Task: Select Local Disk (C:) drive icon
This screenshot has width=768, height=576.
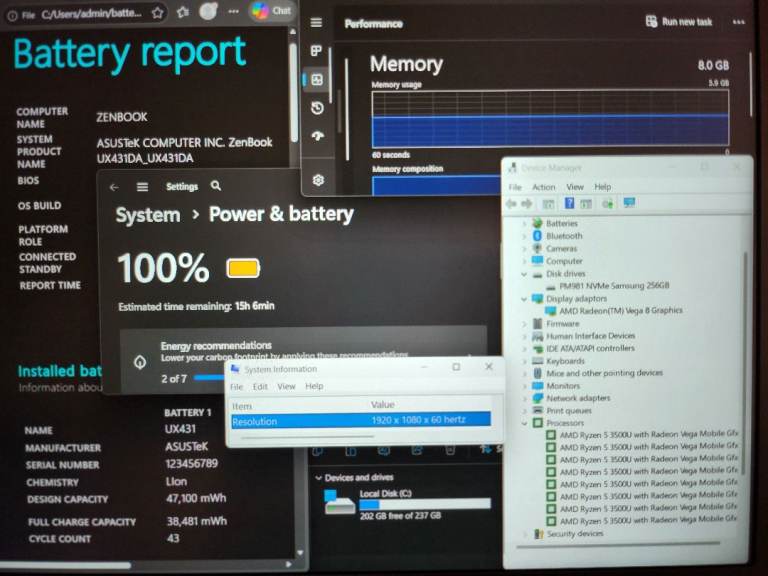Action: (x=339, y=503)
